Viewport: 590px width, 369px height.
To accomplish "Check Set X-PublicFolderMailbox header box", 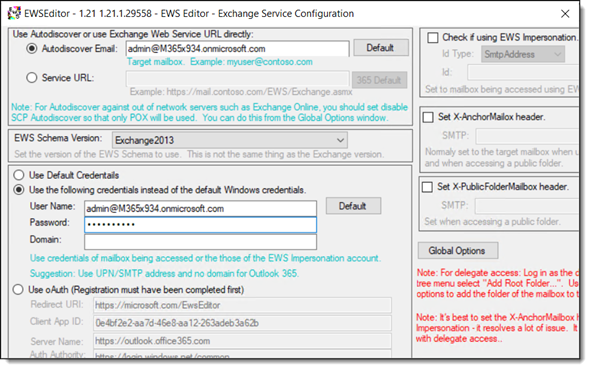I will tap(427, 187).
